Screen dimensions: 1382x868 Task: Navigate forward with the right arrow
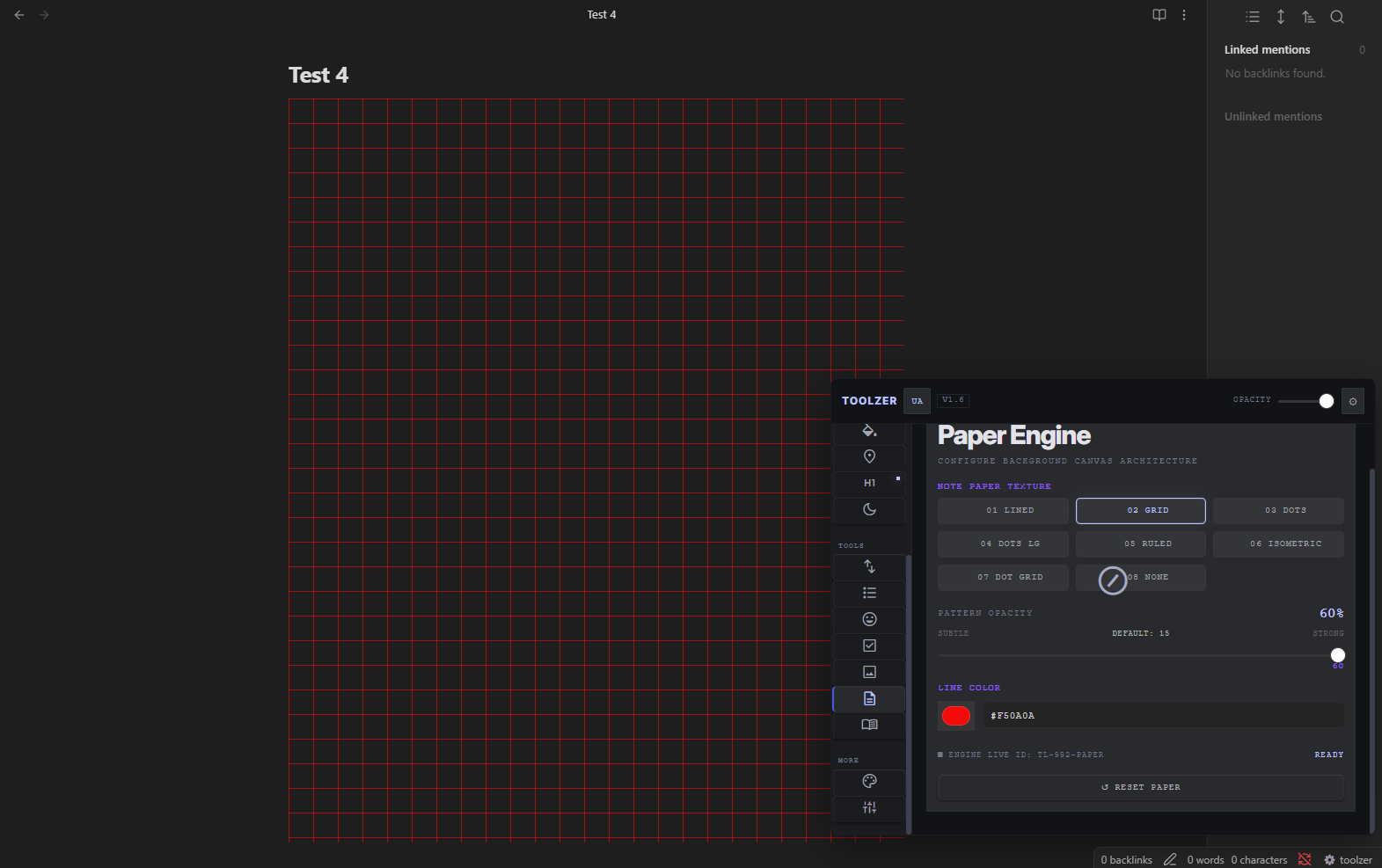(x=44, y=15)
